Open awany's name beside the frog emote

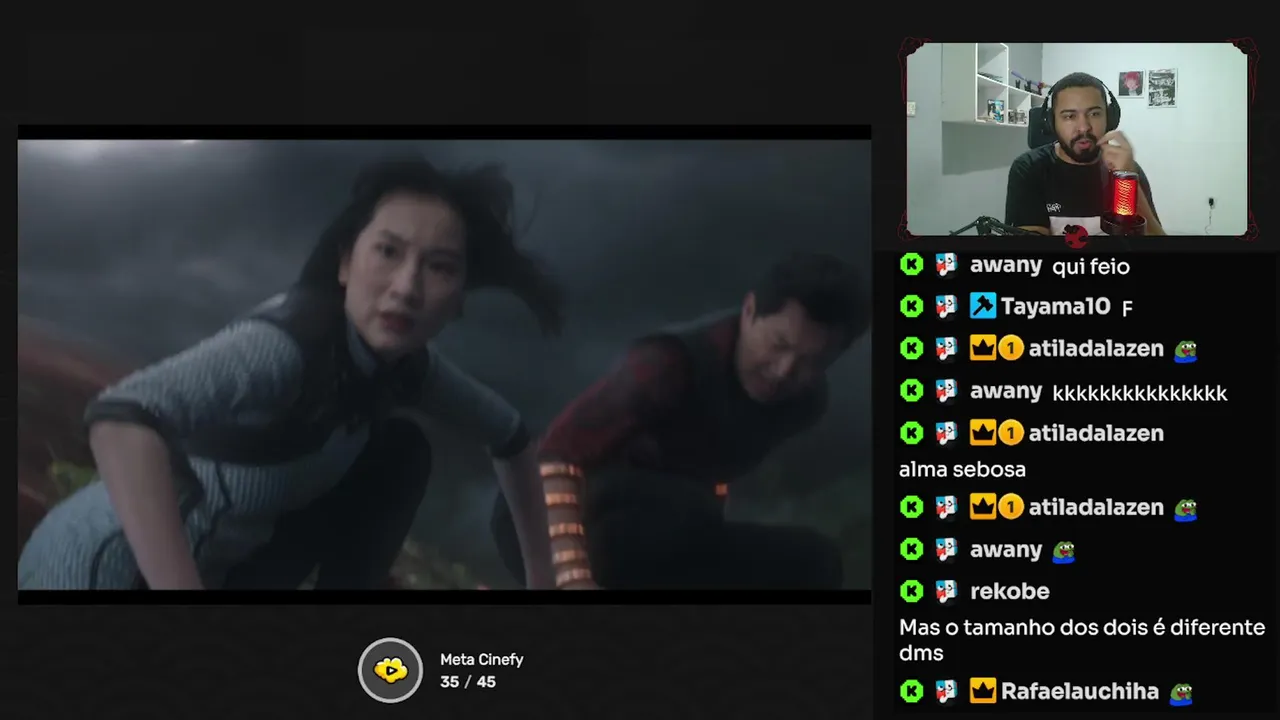click(x=1006, y=550)
